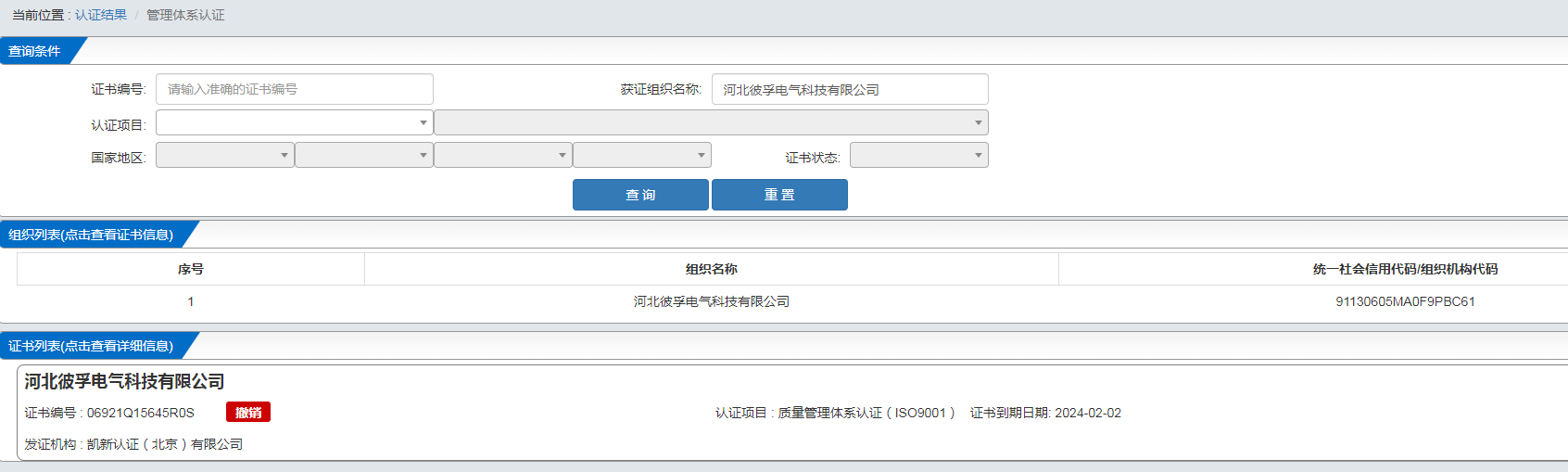Click issuing body 凯新认证(北京)有限公司

165,444
